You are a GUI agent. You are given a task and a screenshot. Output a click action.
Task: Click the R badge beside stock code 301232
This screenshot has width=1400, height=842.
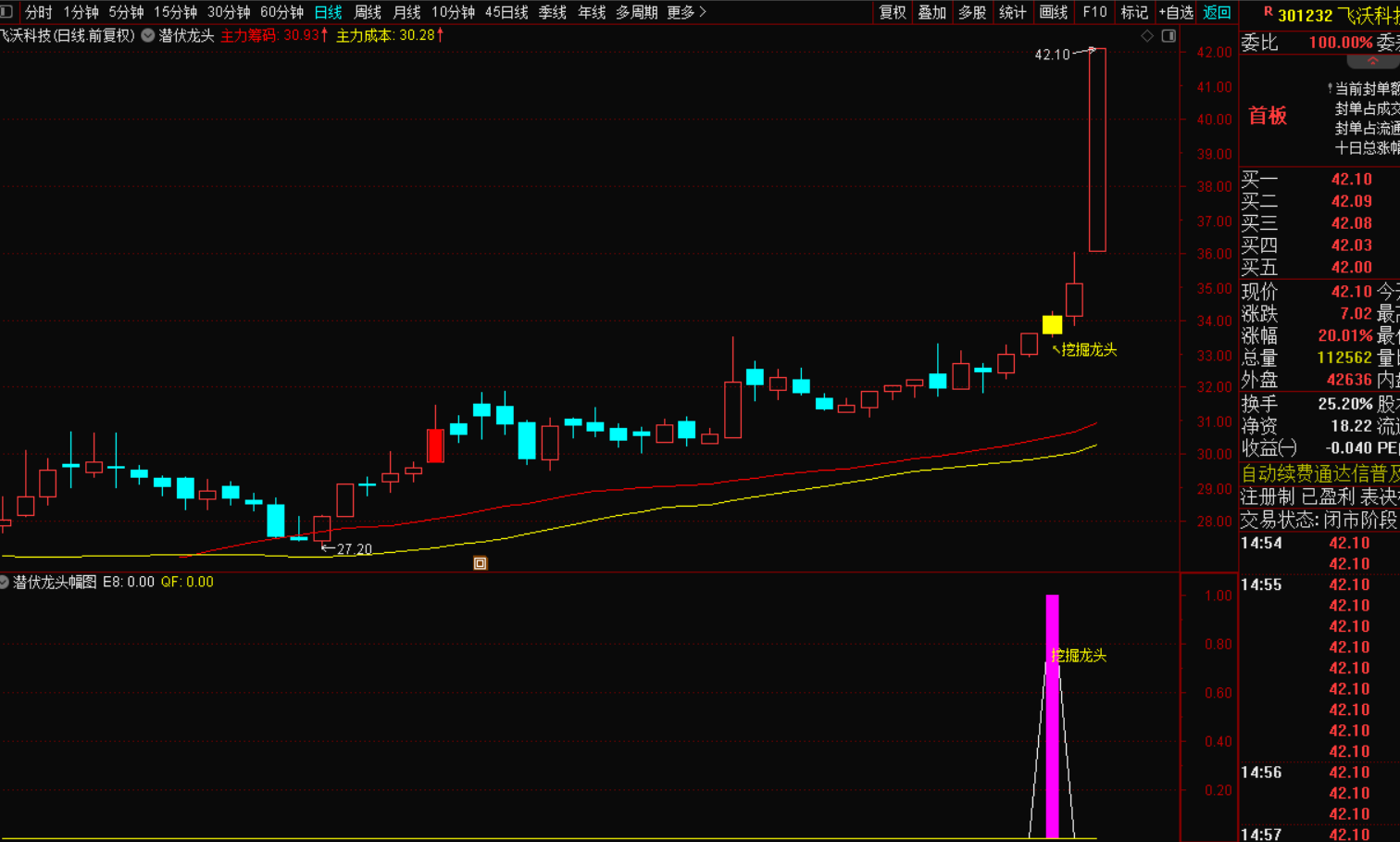click(1268, 12)
